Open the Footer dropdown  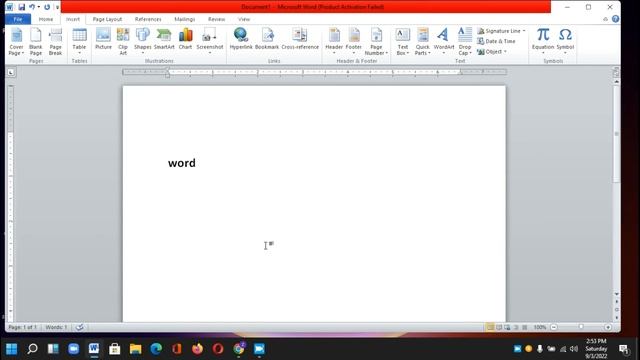pyautogui.click(x=353, y=41)
